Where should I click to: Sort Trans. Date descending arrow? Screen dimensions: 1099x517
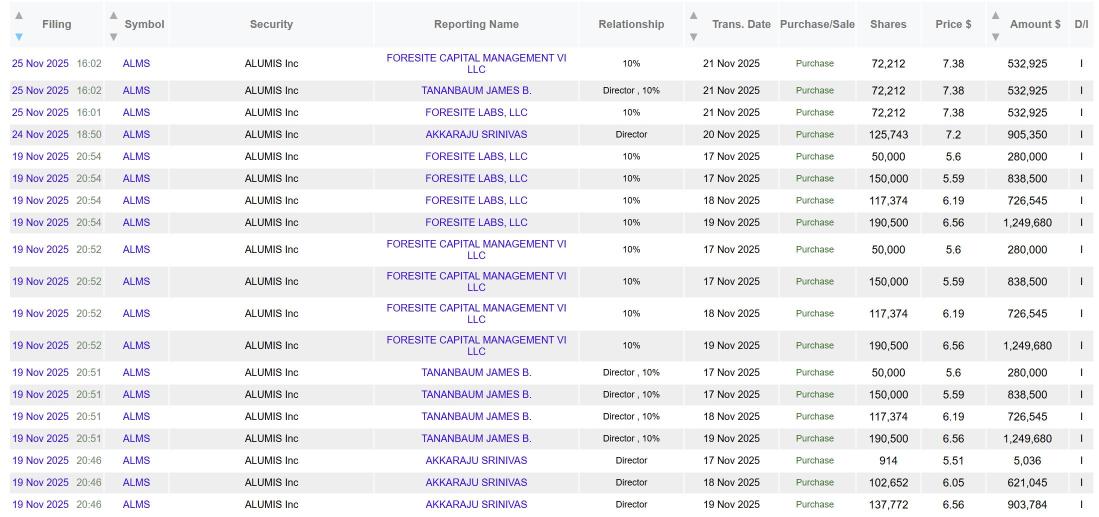click(x=693, y=36)
